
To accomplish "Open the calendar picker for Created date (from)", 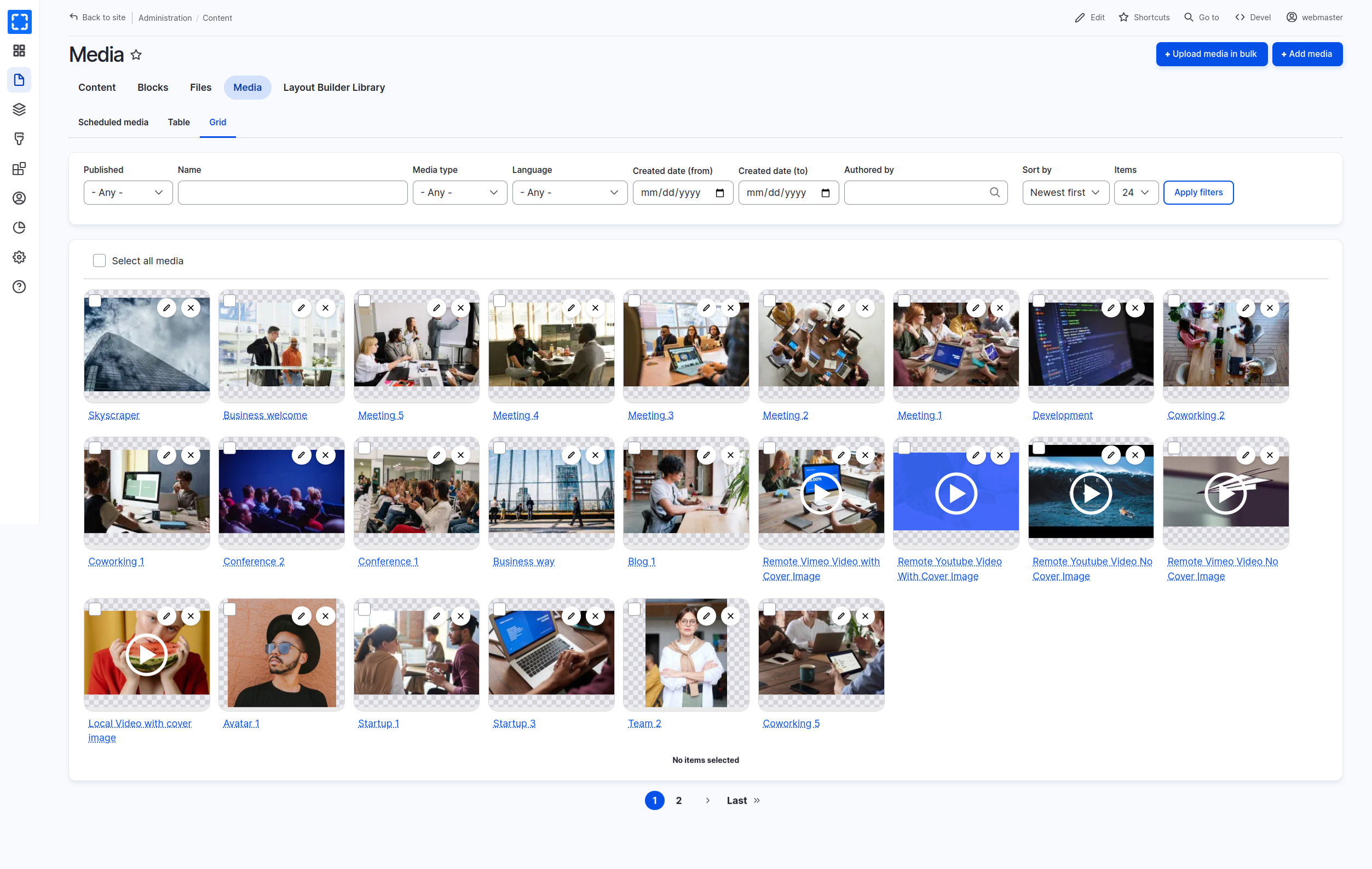I will 719,193.
